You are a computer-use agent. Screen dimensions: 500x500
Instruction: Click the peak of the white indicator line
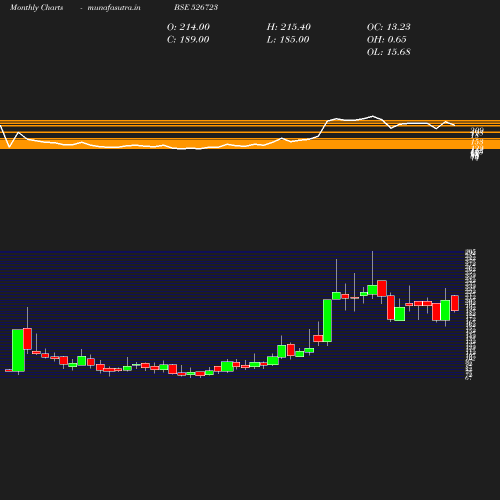coord(373,116)
